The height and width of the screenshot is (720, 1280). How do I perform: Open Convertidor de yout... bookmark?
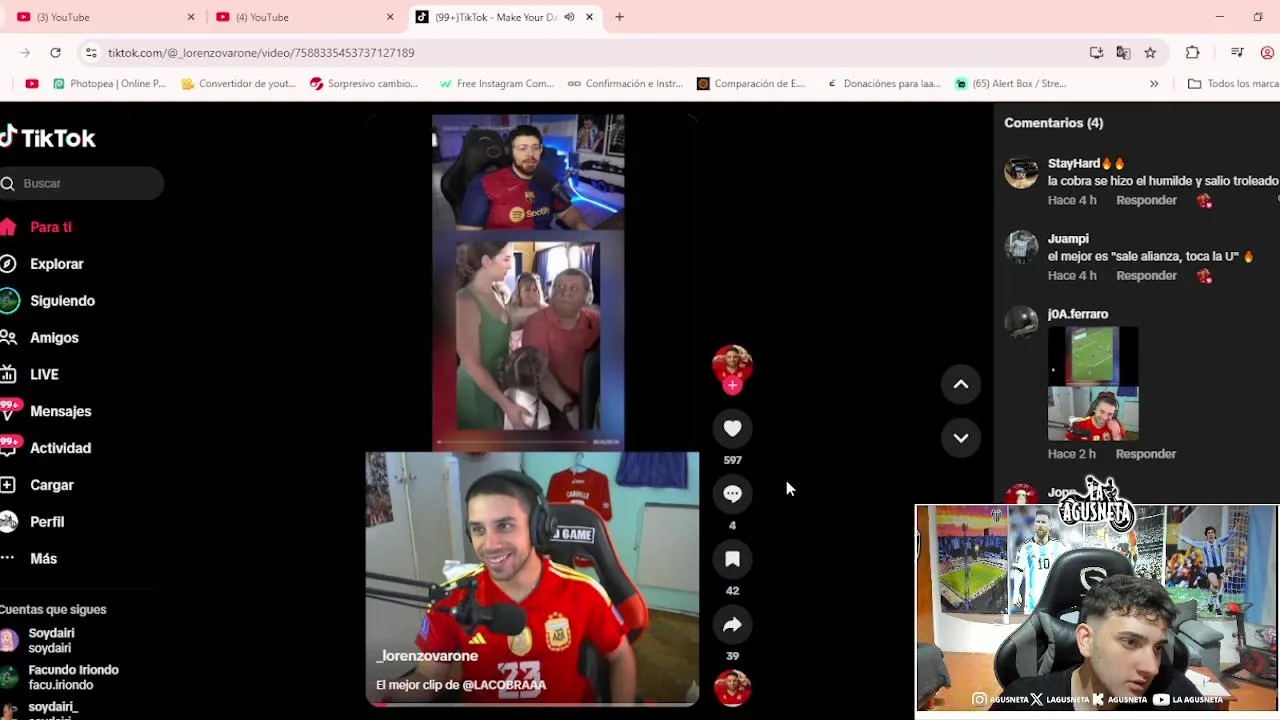[238, 84]
